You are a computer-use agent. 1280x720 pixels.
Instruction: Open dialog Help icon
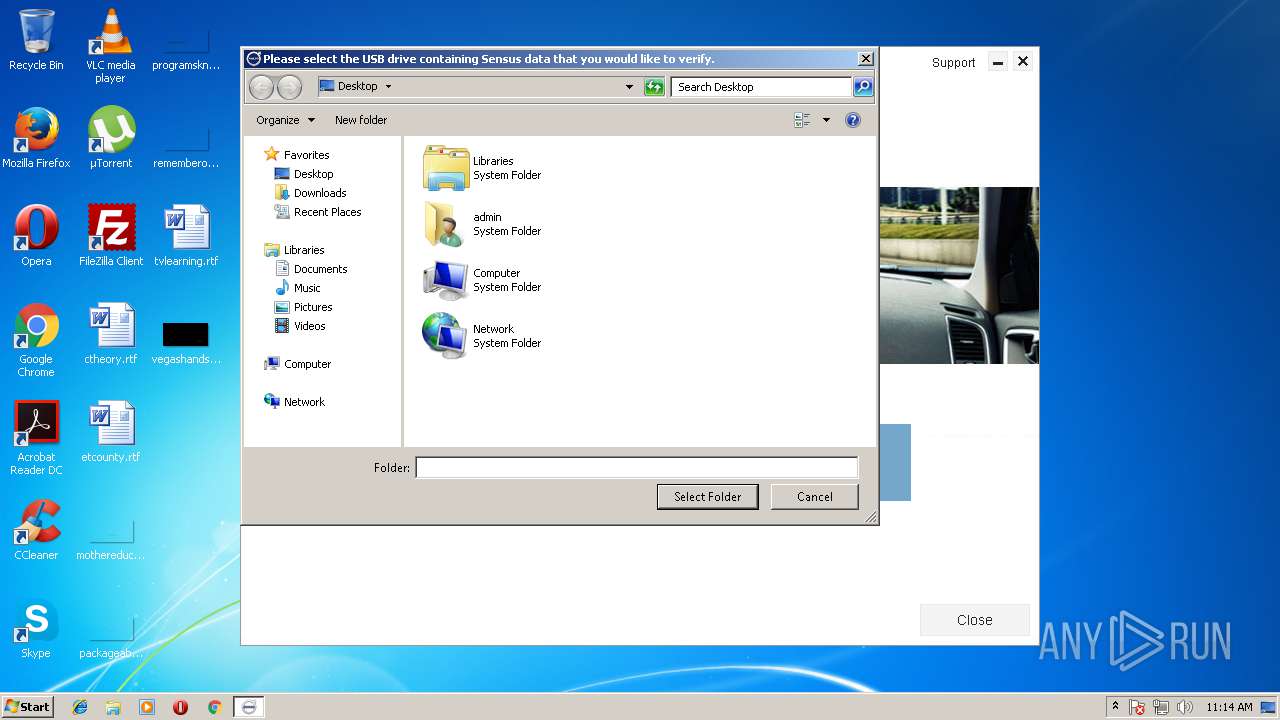(853, 120)
